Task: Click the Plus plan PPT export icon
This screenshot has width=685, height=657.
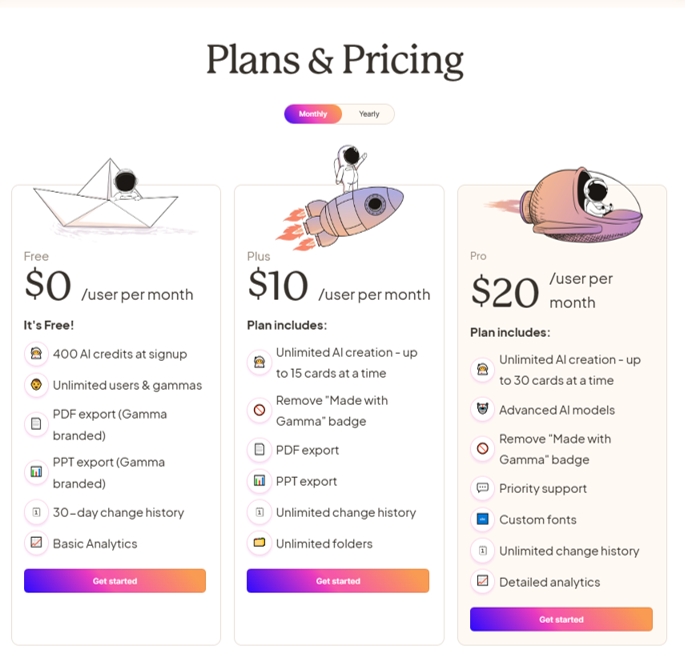Action: pos(259,481)
